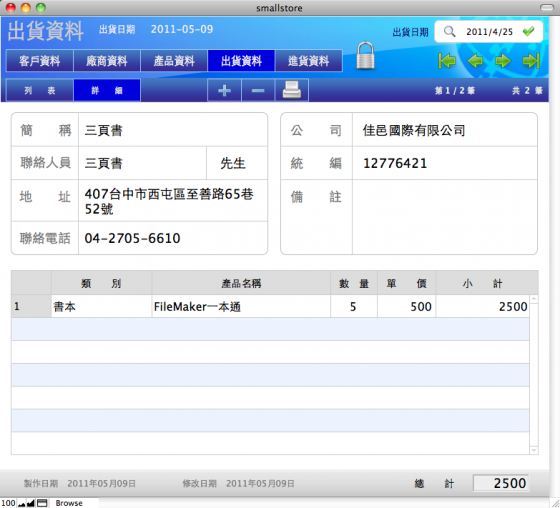Select the FileMaker一本通 product row
This screenshot has width=560, height=508.
tap(270, 307)
